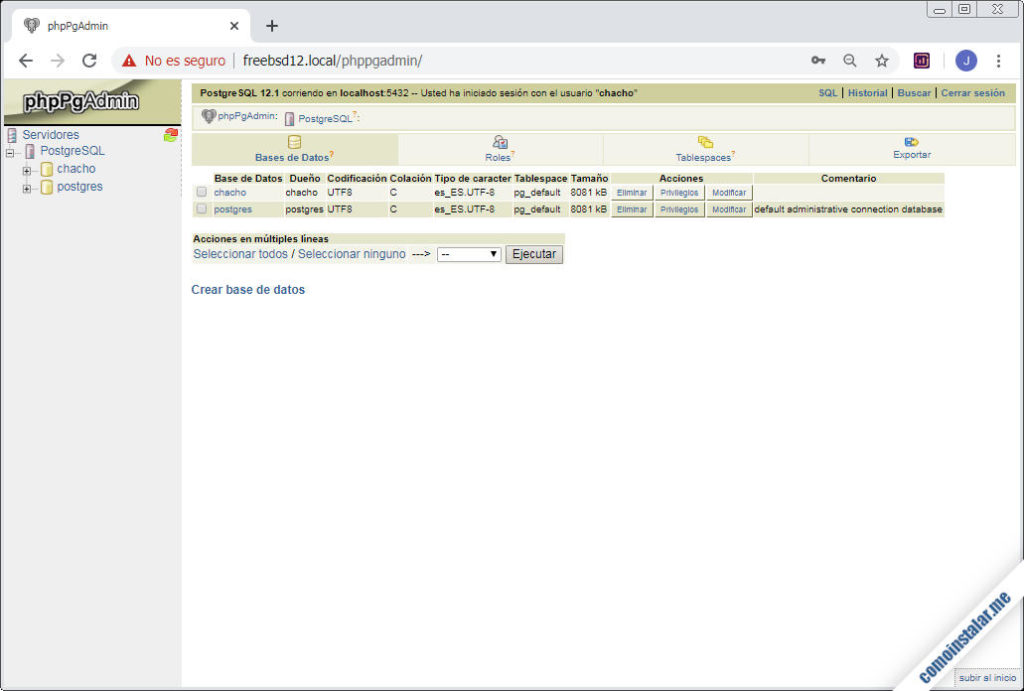Bookmark page with the star icon

882,61
